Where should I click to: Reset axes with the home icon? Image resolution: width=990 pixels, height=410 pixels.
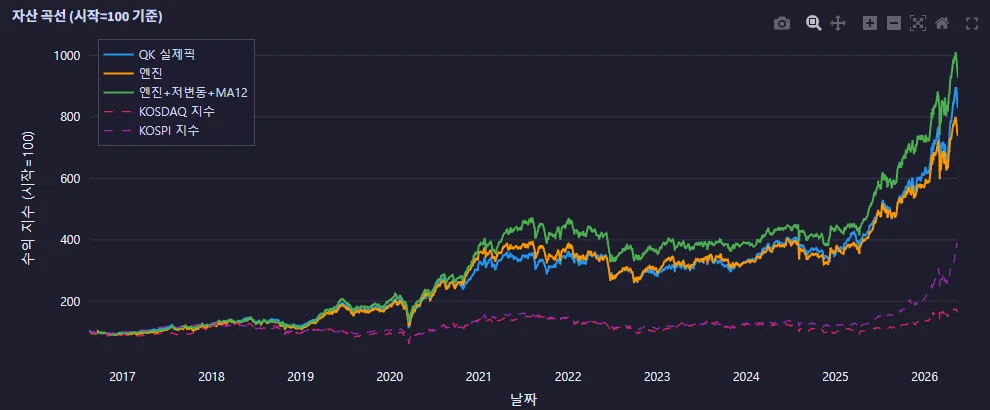pyautogui.click(x=941, y=23)
